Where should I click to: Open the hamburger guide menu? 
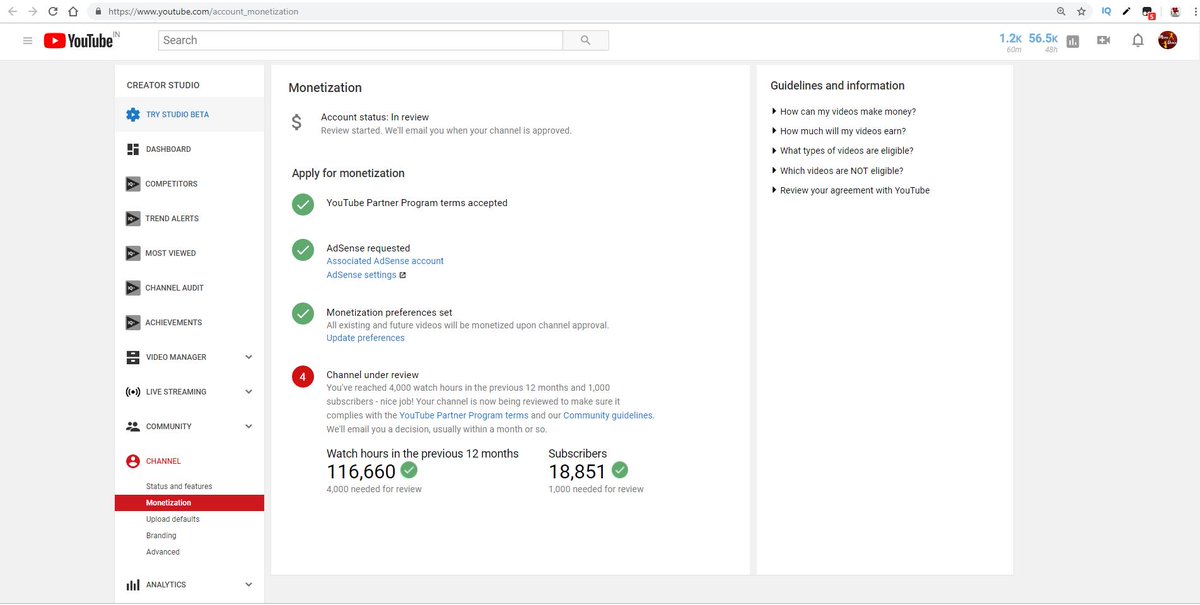27,41
